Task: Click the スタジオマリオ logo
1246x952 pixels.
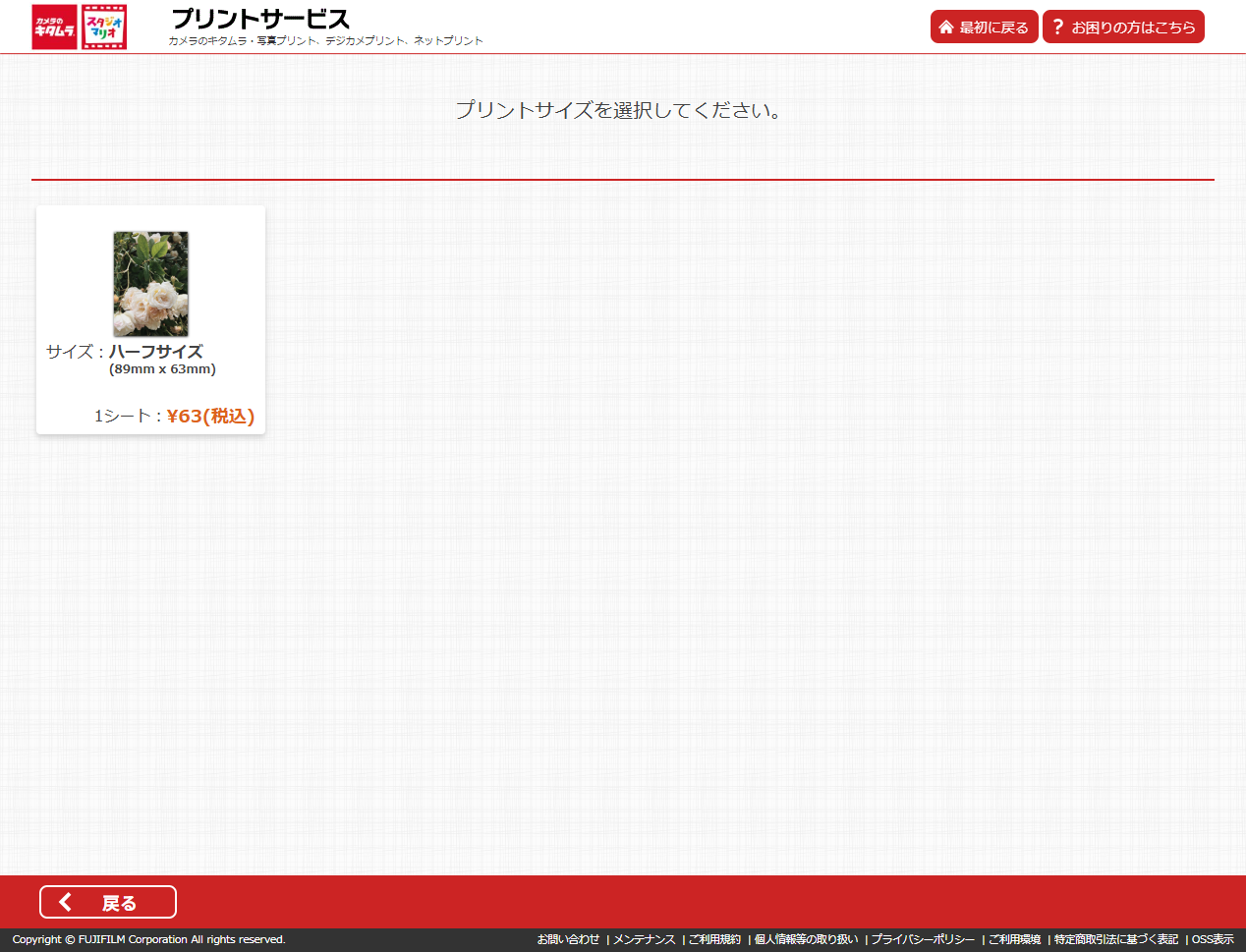Action: pyautogui.click(x=104, y=27)
